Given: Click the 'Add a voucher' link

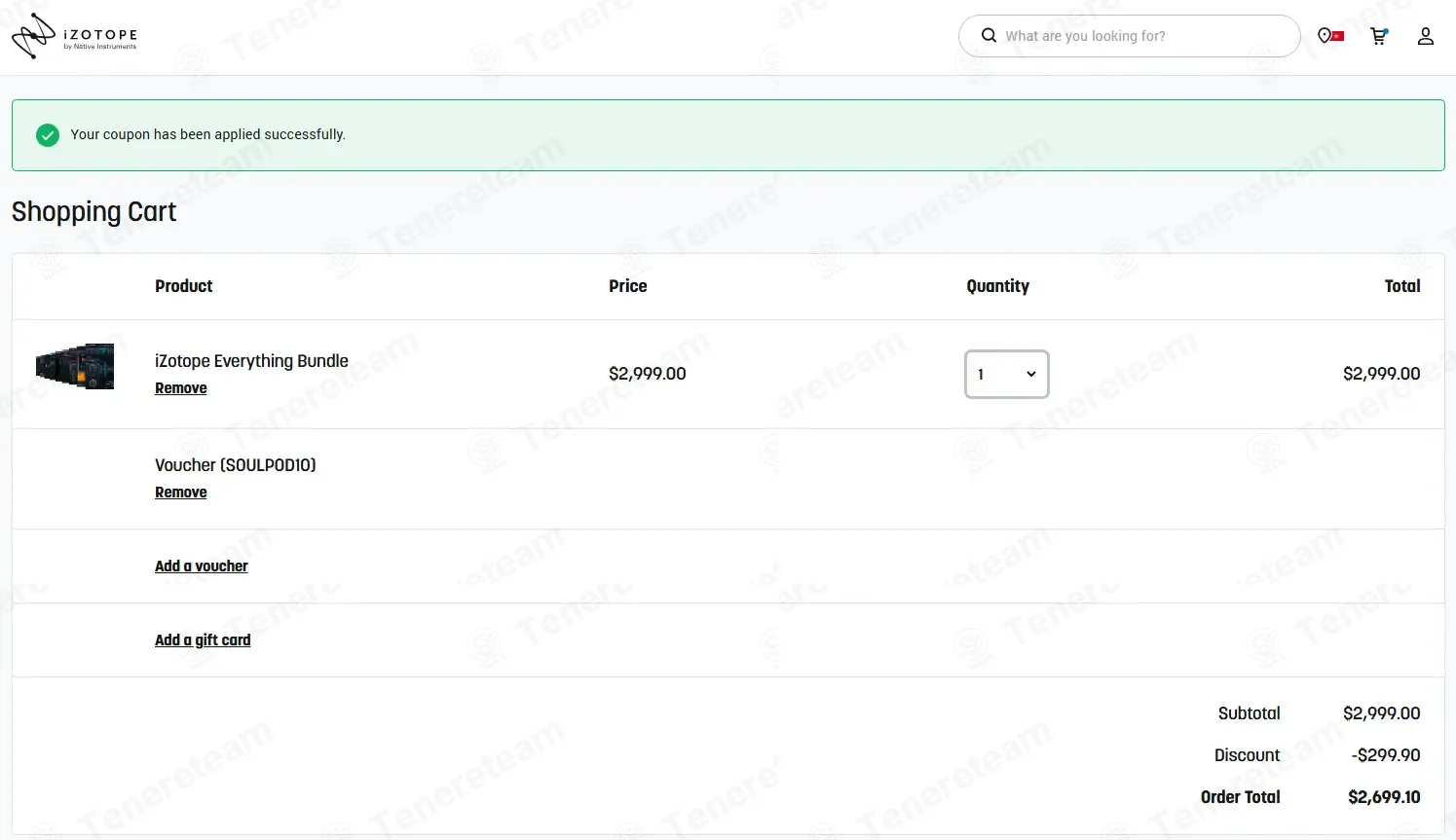Looking at the screenshot, I should (x=201, y=566).
